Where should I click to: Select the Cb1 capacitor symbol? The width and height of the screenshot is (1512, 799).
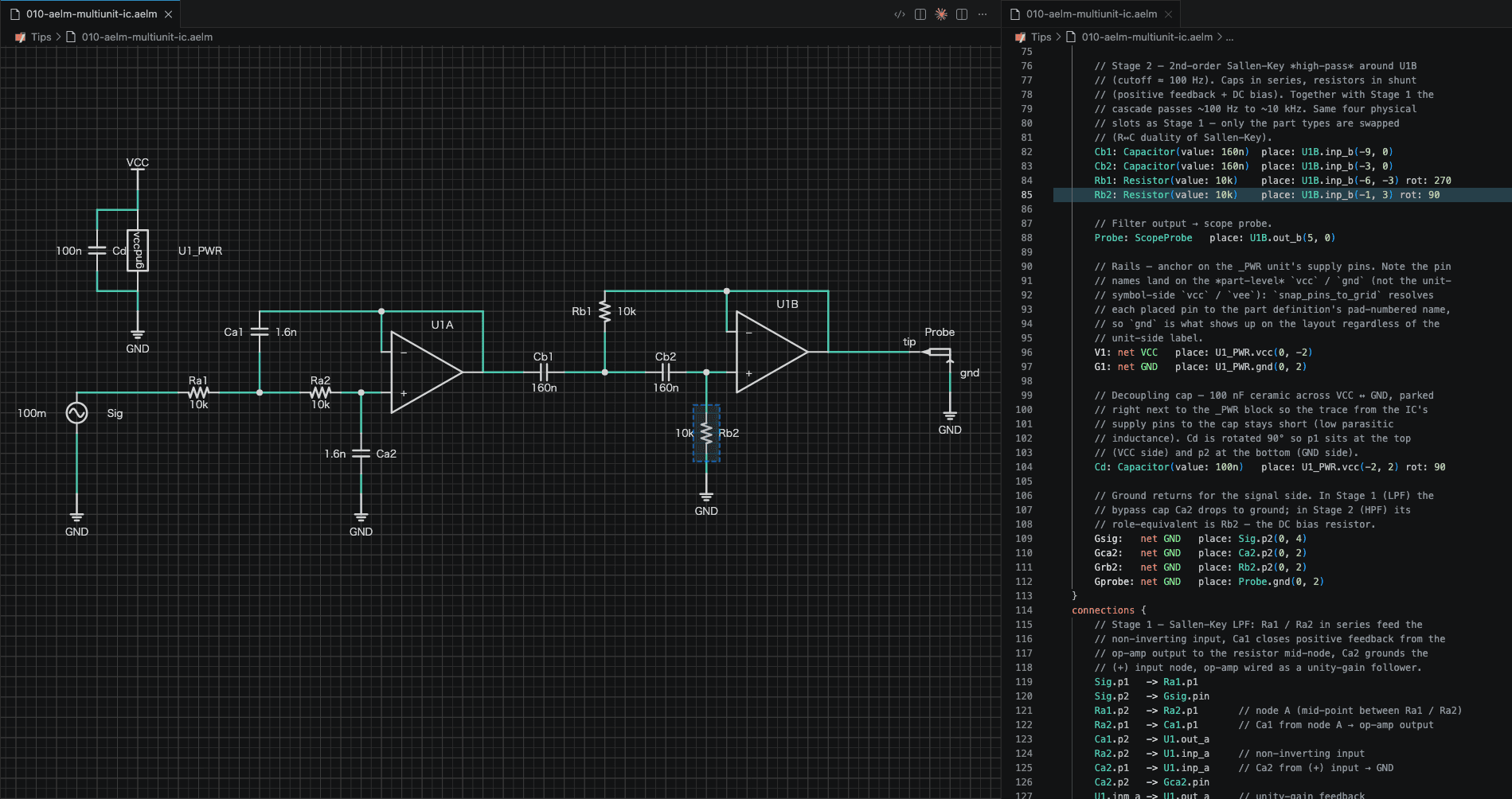pos(544,372)
